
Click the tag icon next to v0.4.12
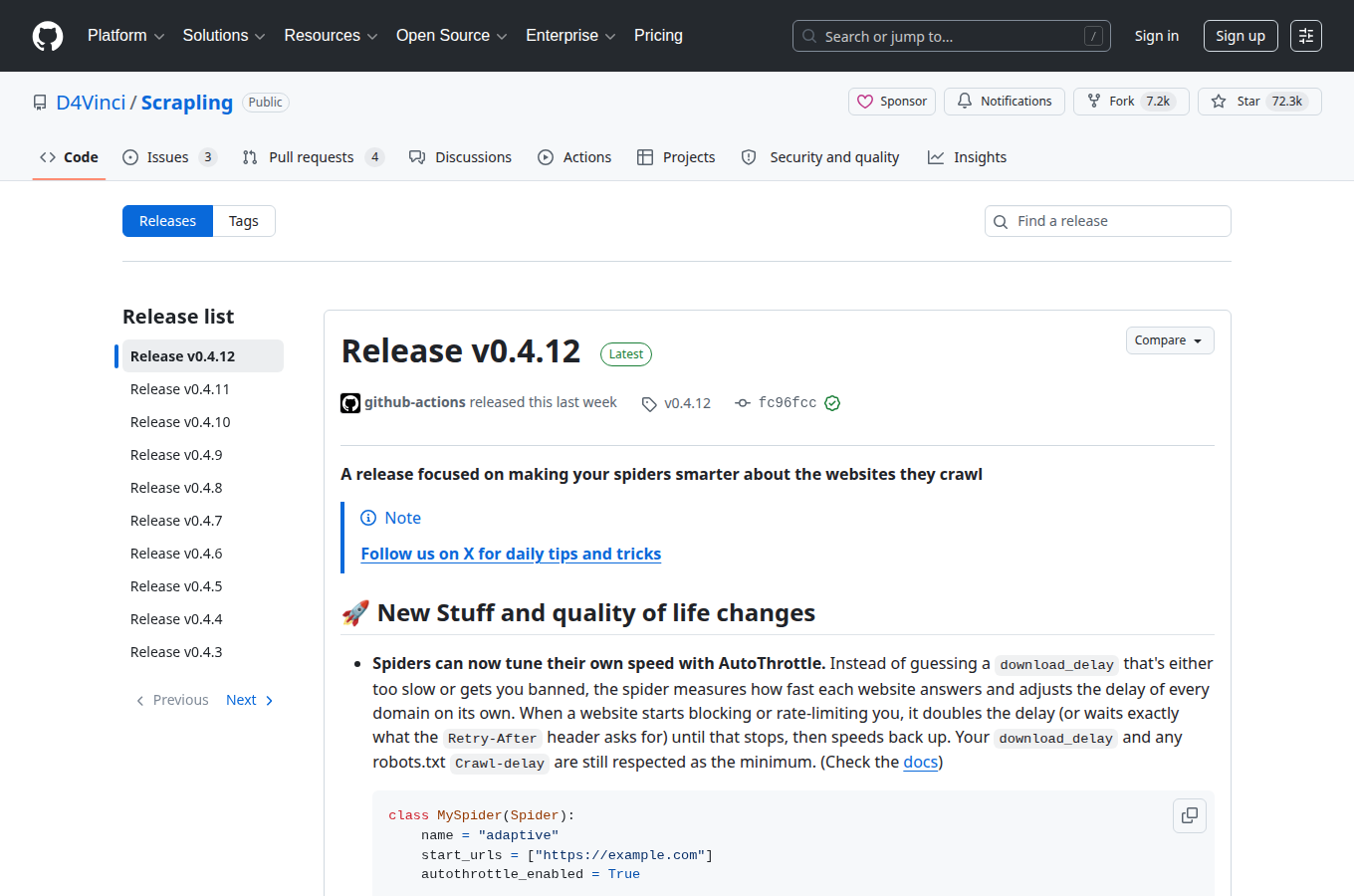click(x=649, y=403)
